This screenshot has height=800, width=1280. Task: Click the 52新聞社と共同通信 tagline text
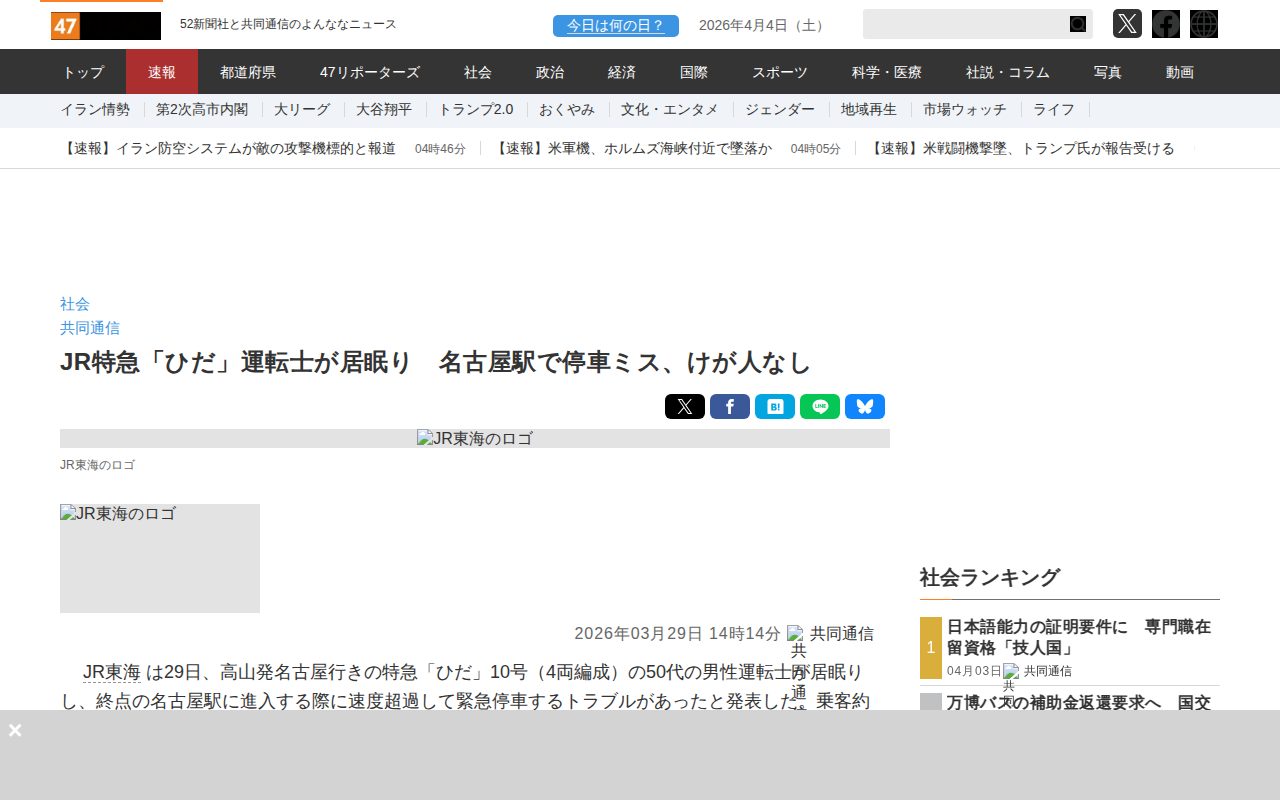[x=288, y=24]
